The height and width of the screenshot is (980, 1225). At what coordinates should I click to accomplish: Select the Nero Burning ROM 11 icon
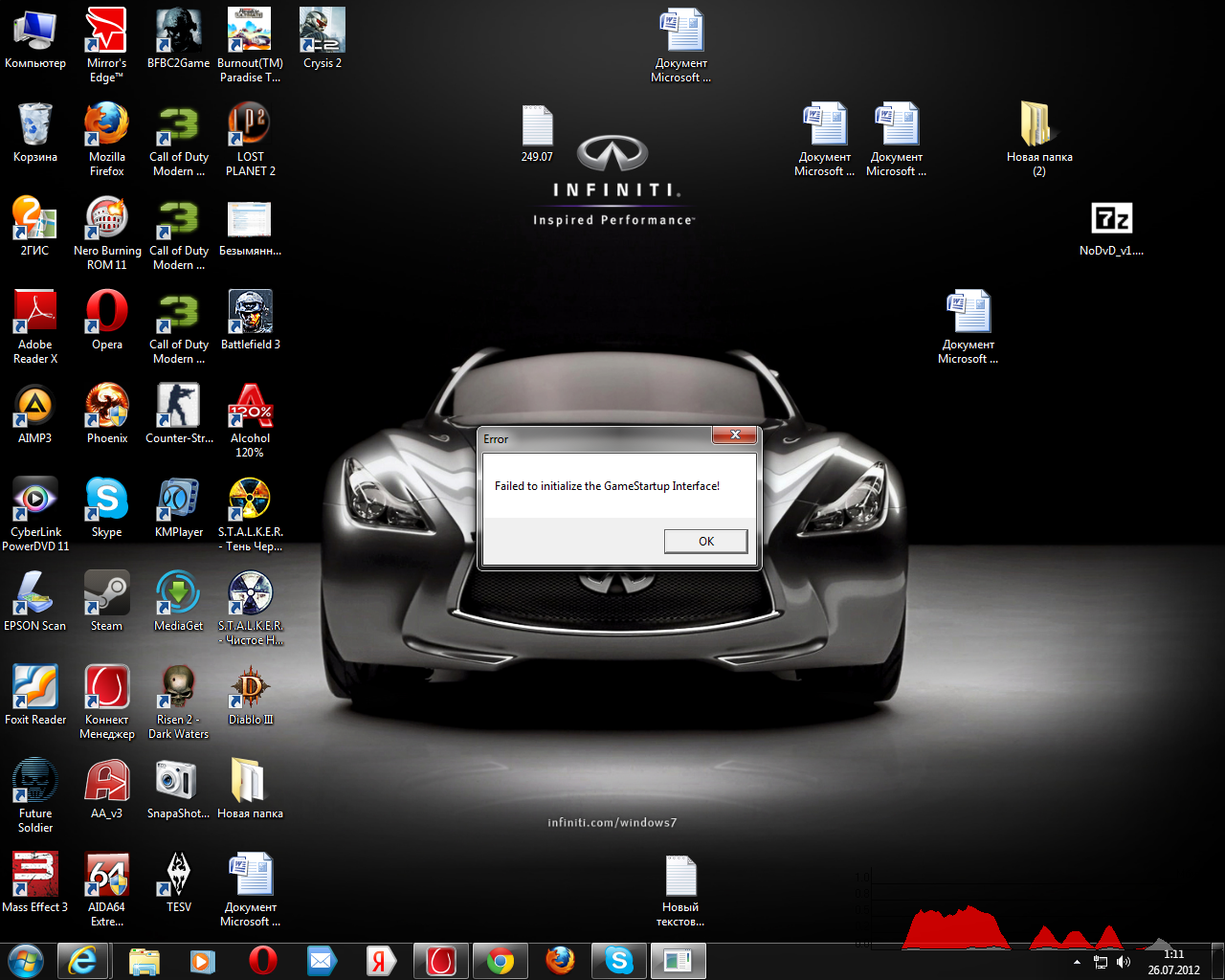tap(106, 233)
